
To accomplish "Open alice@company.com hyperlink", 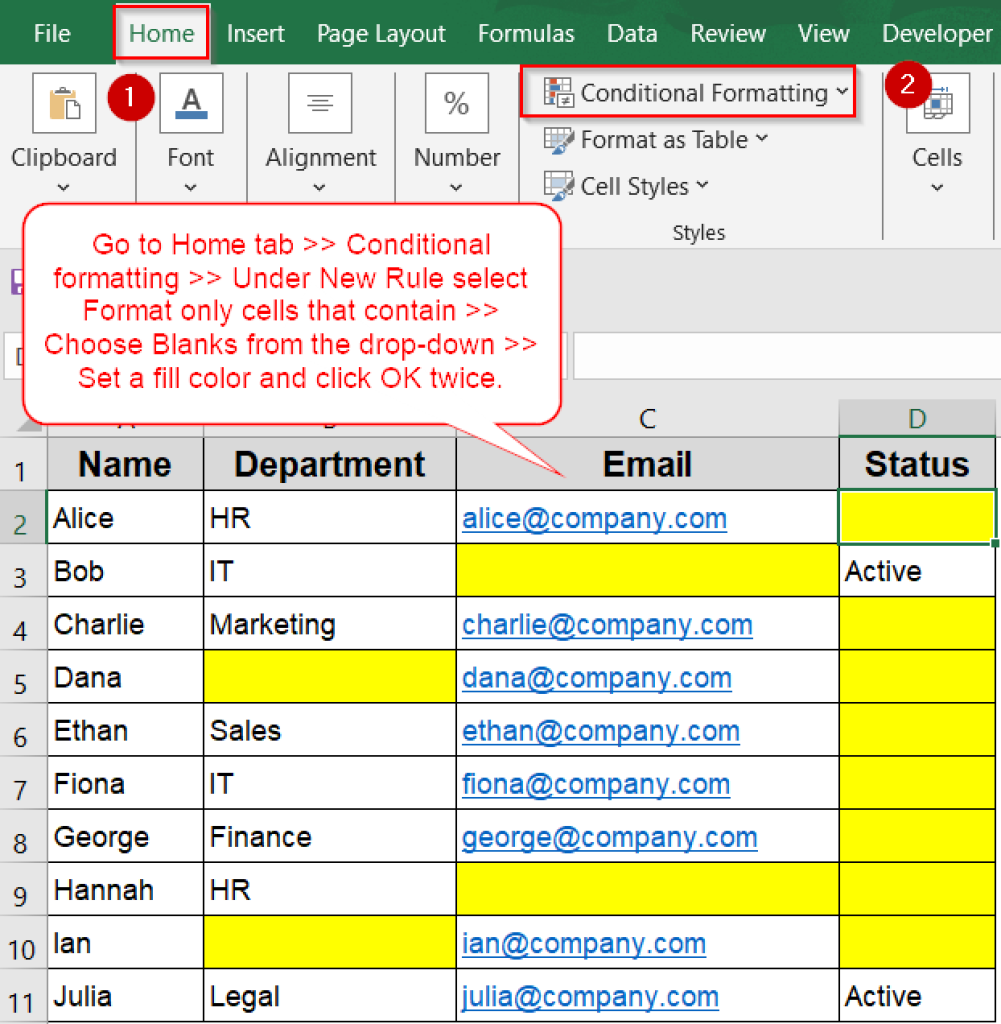I will (594, 518).
